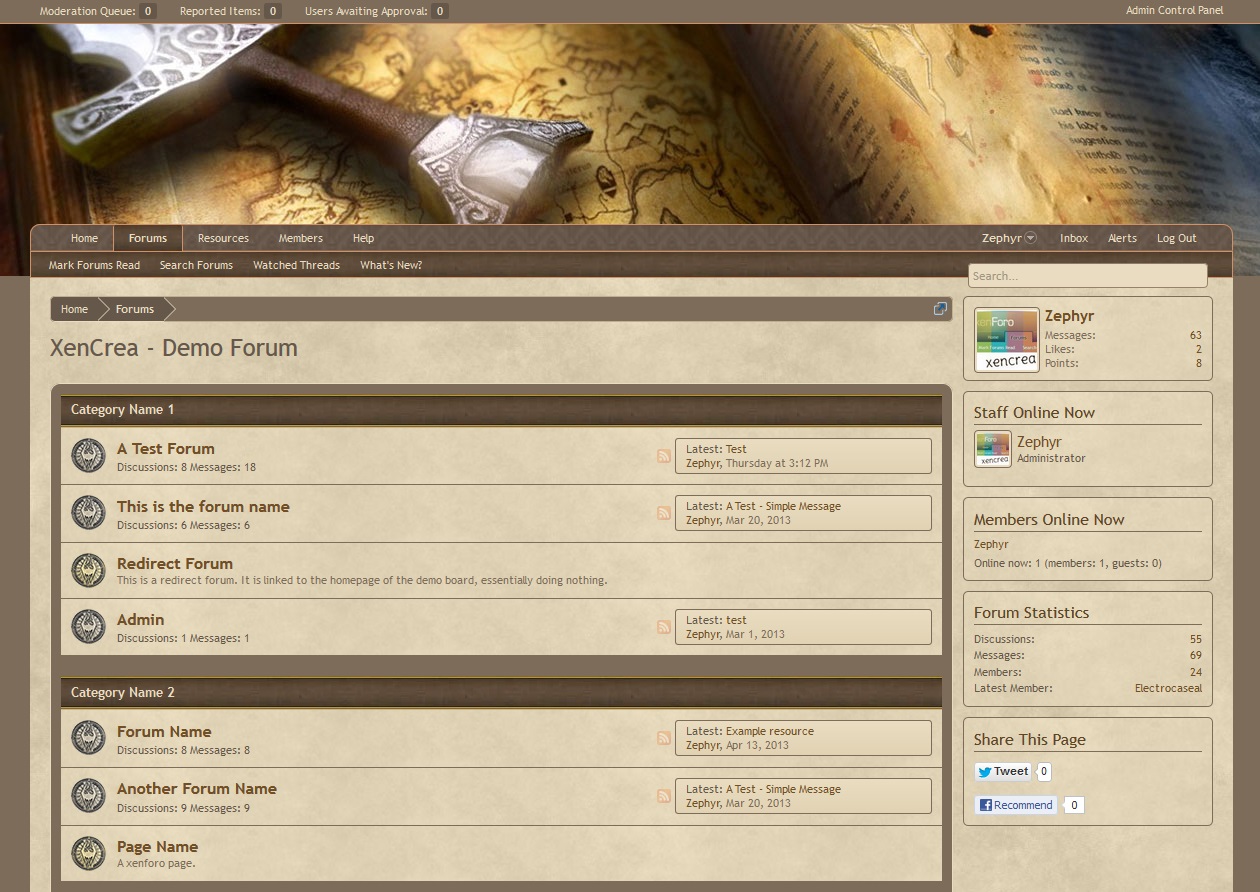
Task: Open Admin Control Panel link
Action: pyautogui.click(x=1174, y=11)
